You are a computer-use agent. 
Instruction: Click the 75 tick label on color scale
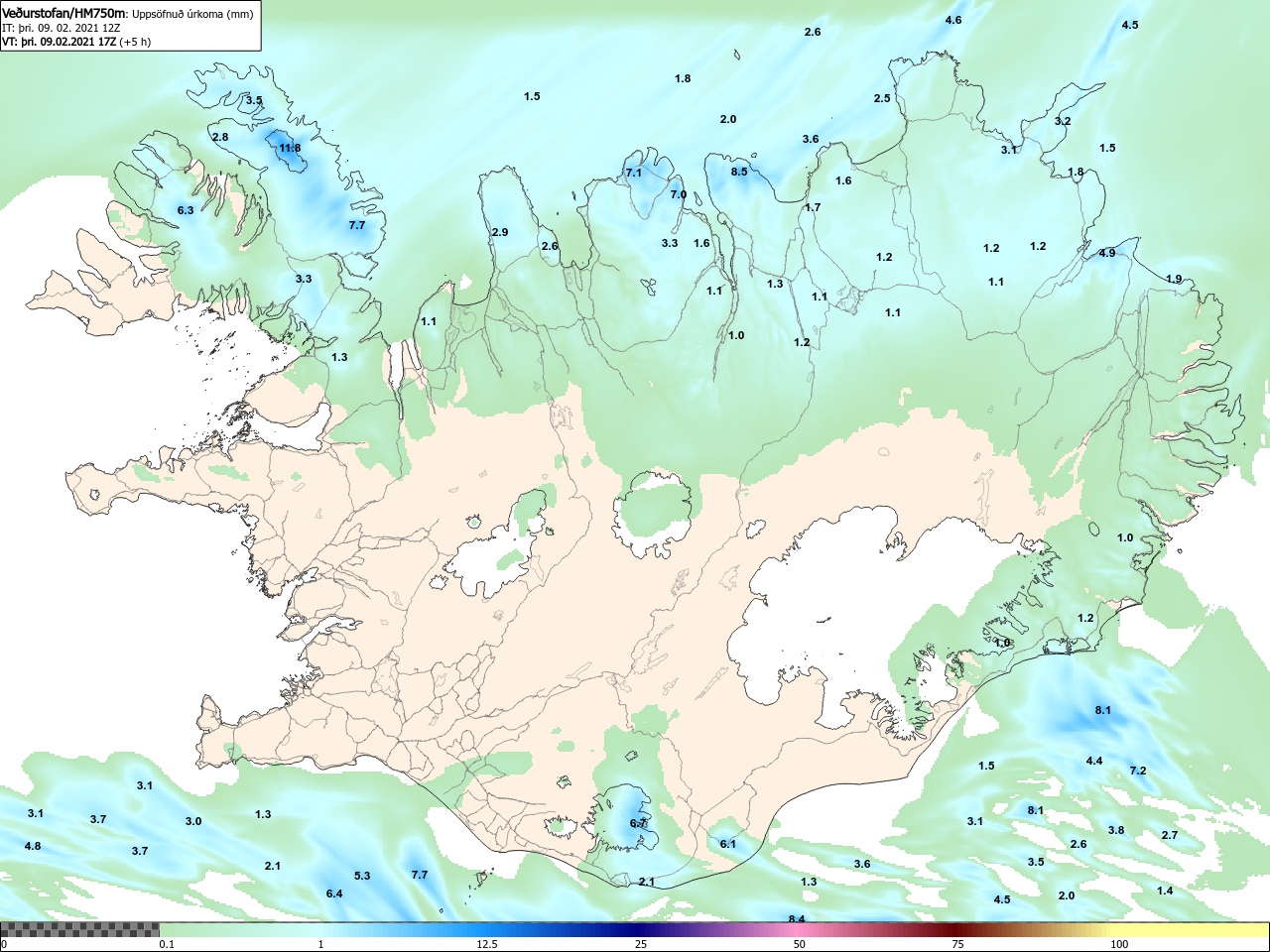tap(957, 944)
